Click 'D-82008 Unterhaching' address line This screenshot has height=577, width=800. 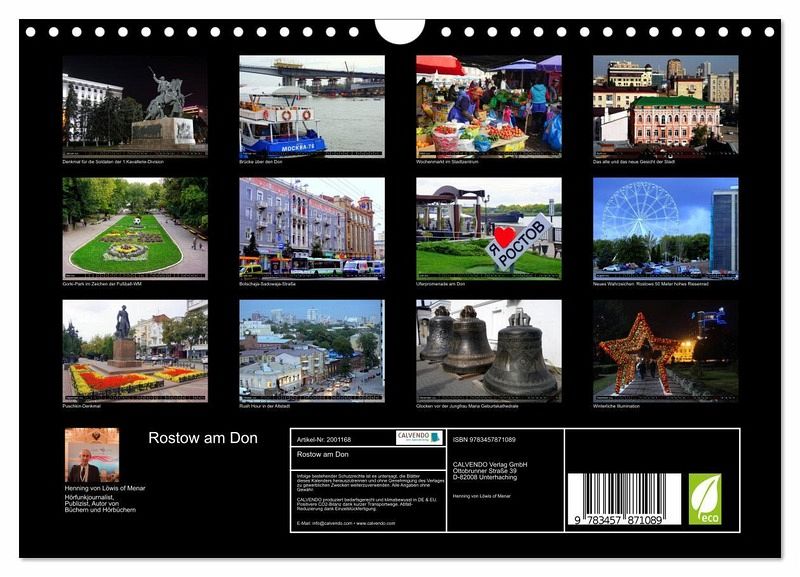[485, 478]
